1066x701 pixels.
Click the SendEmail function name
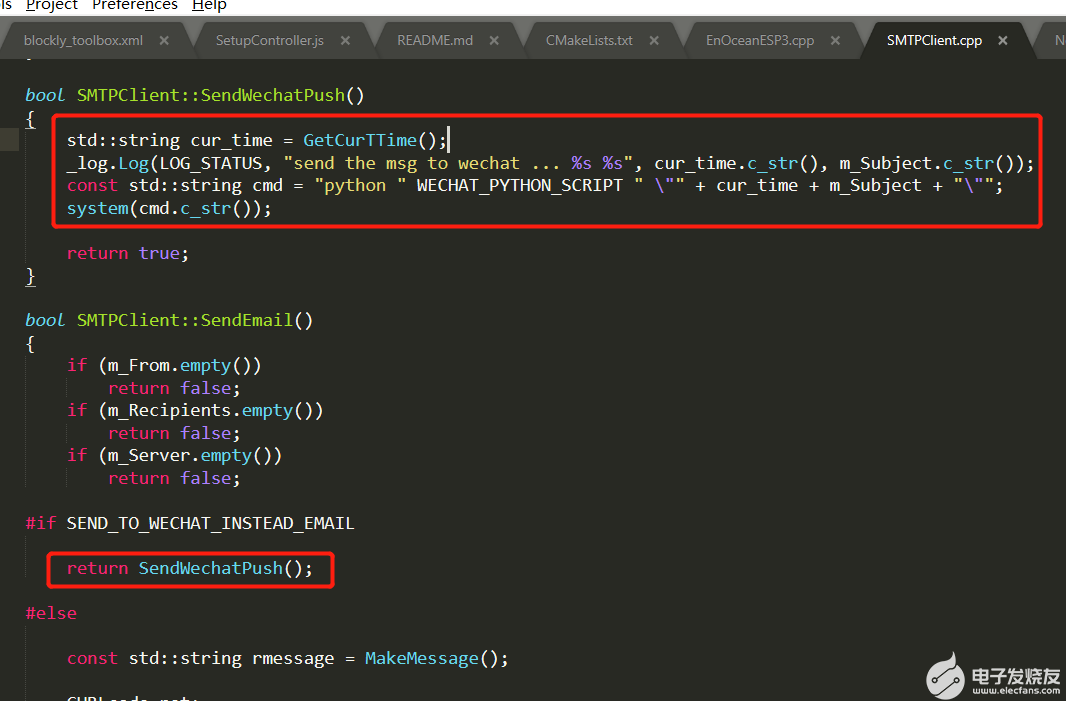tap(246, 320)
